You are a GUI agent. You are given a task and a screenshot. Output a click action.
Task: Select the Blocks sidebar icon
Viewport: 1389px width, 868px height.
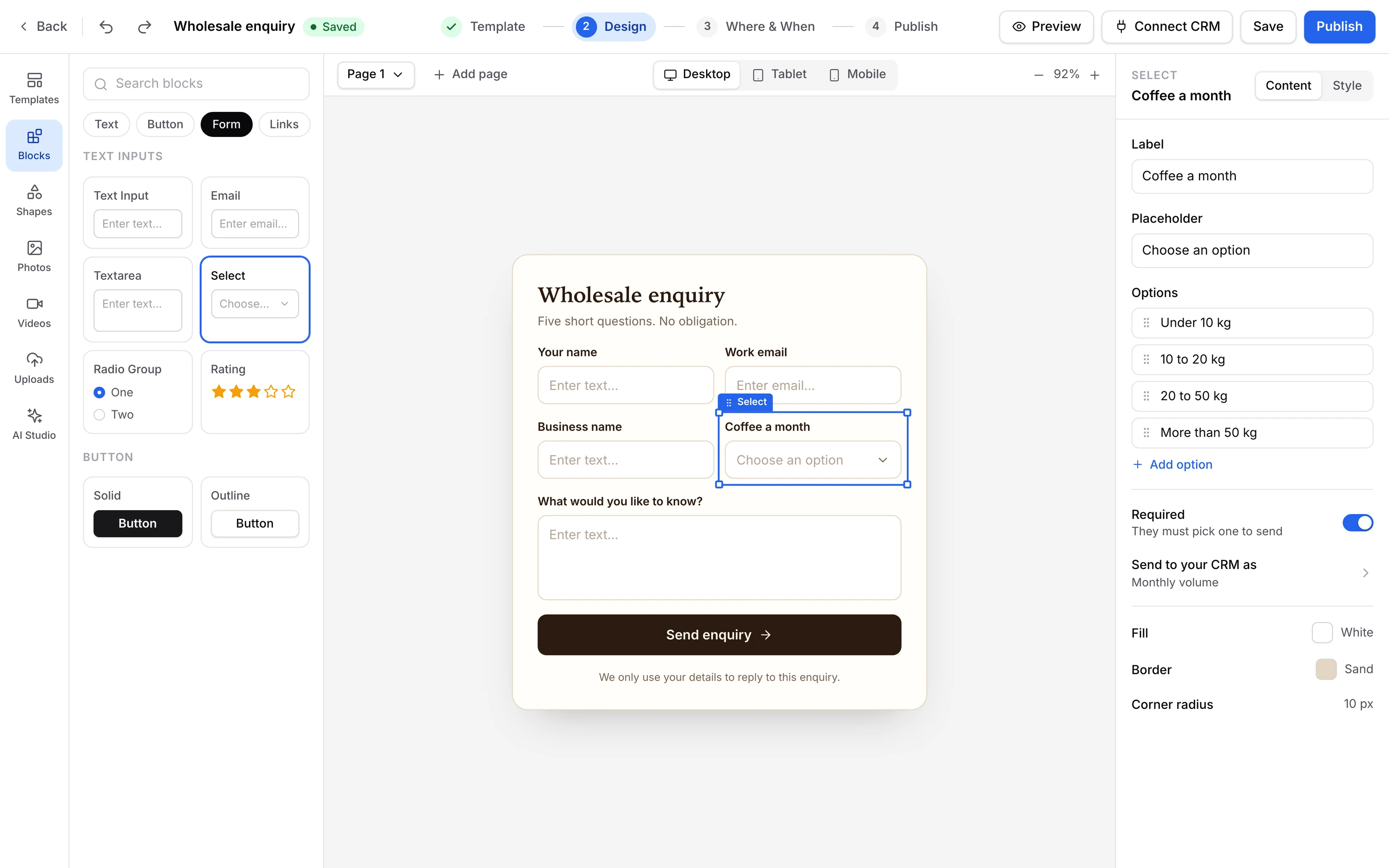point(34,145)
